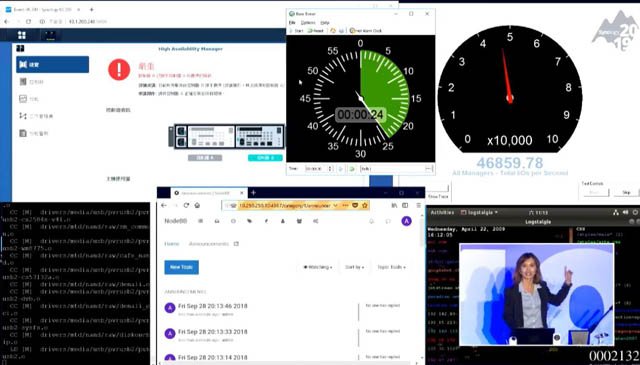Image resolution: width=640 pixels, height=365 pixels.
Task: Toggle the Firefox sidebar icon
Action: [x=405, y=205]
